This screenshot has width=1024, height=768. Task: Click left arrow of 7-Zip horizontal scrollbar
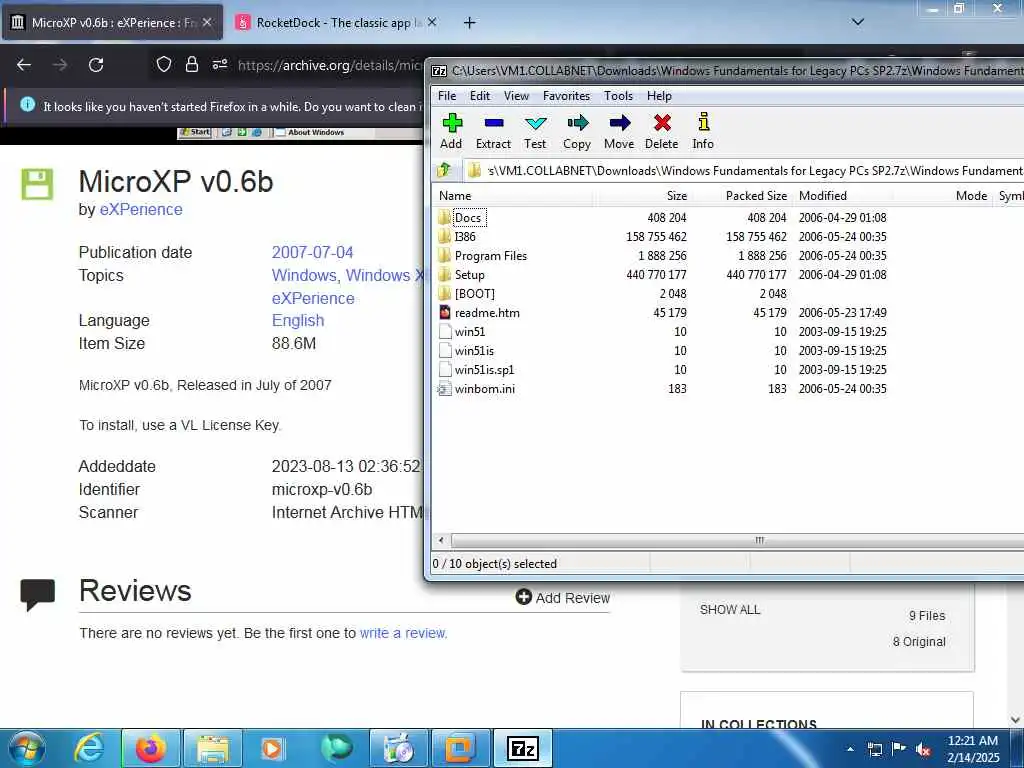(x=441, y=540)
